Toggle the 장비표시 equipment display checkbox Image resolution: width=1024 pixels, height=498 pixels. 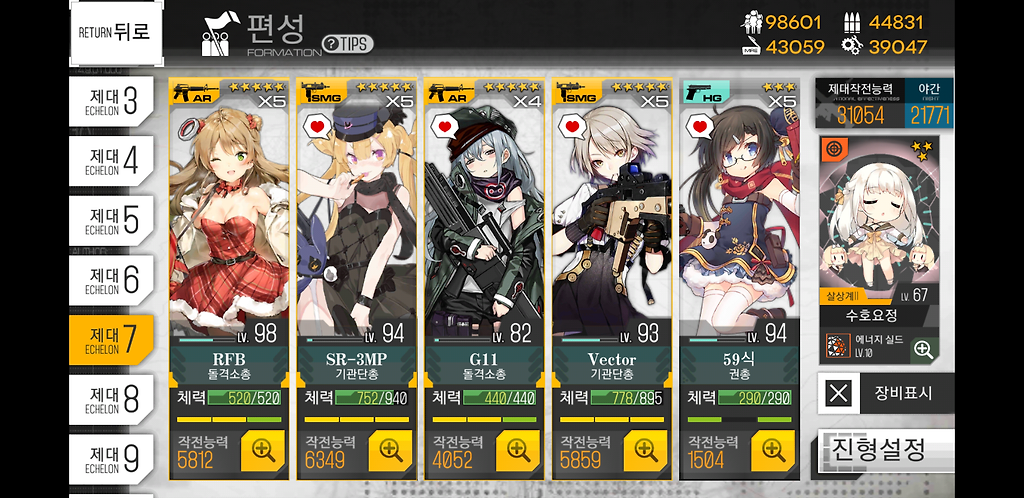pos(839,394)
